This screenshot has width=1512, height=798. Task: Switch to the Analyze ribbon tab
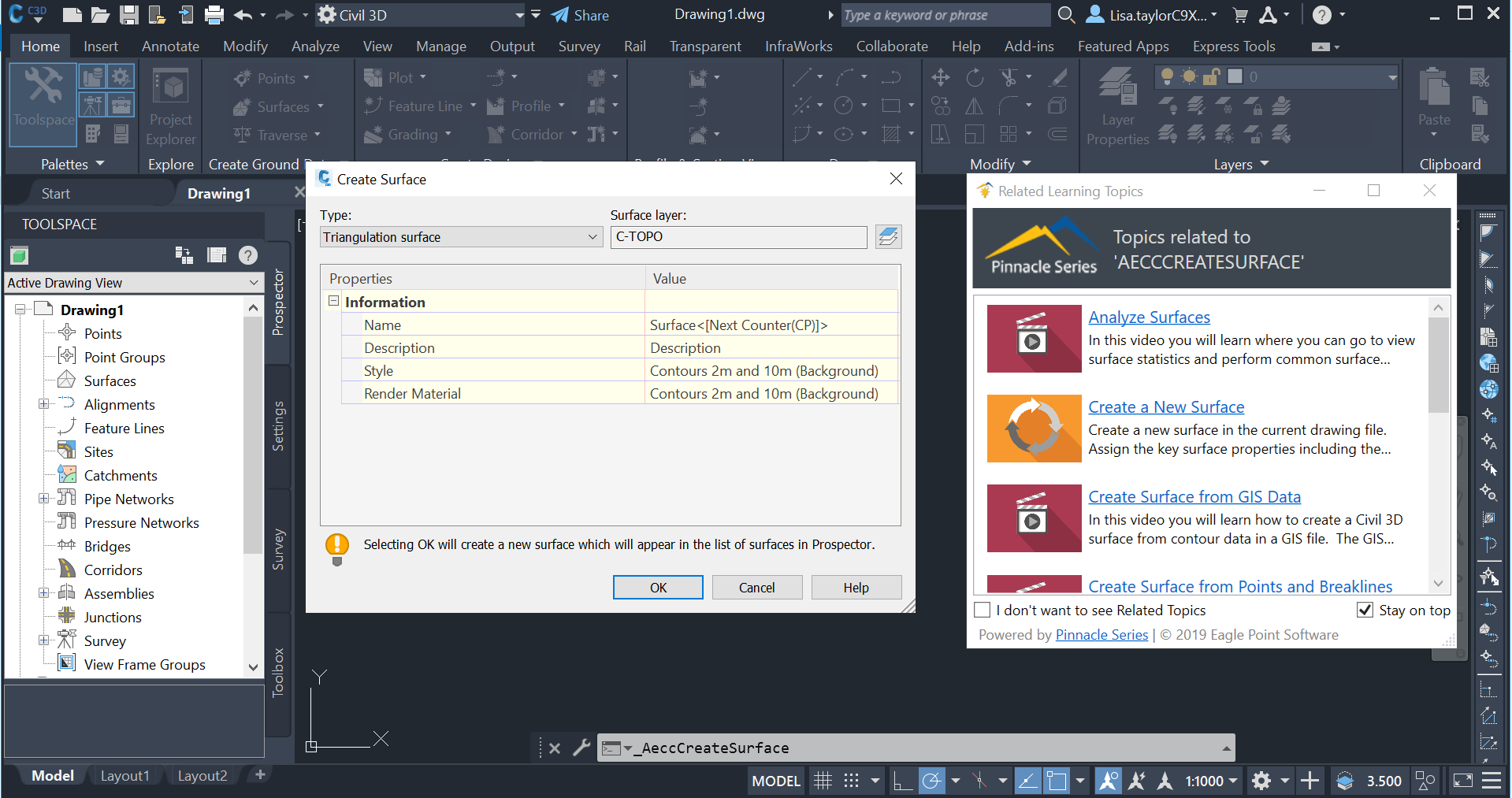pyautogui.click(x=315, y=46)
